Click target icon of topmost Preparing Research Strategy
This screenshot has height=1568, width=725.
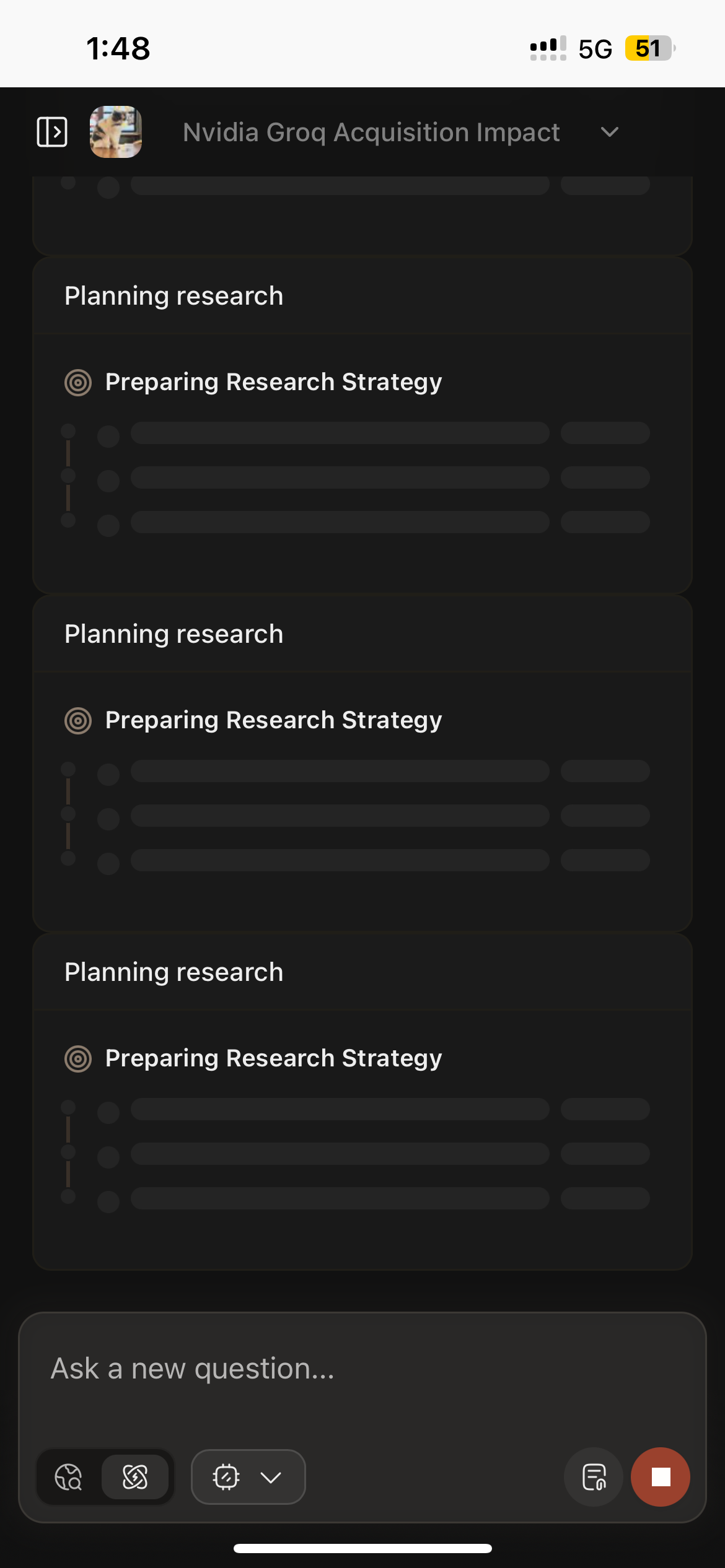click(x=78, y=383)
